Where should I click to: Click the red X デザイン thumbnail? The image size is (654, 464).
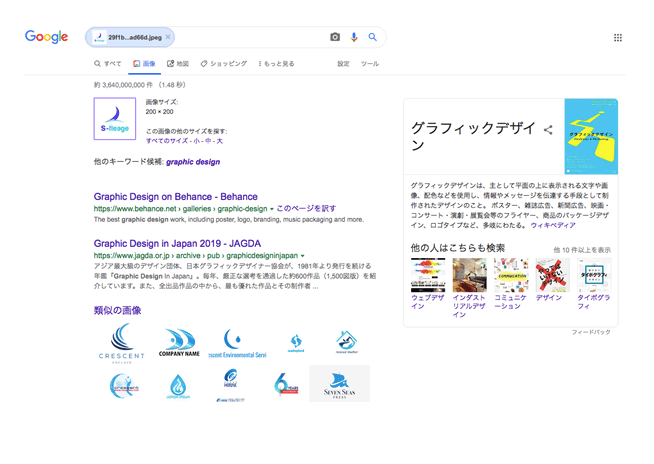coord(553,275)
